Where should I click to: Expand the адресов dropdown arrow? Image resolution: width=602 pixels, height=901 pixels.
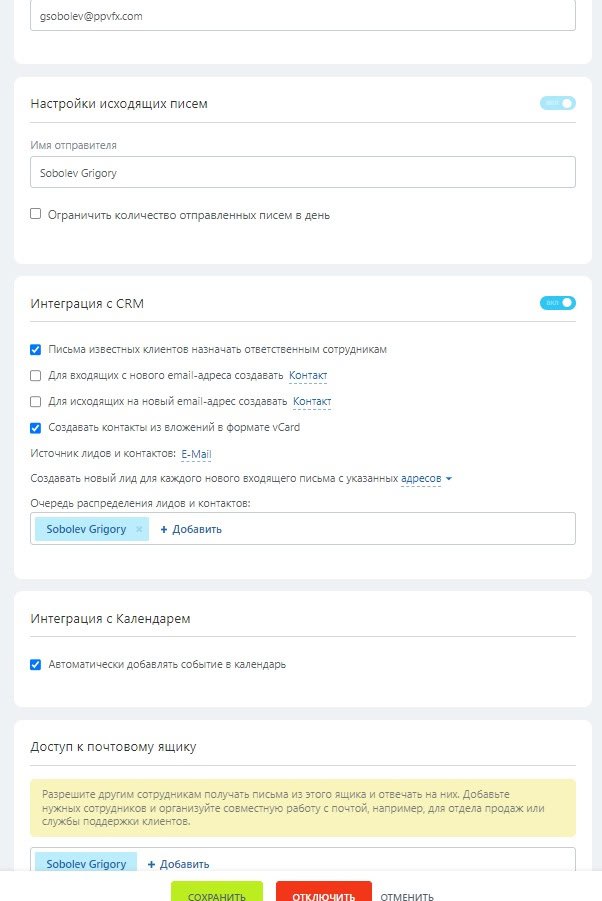tap(448, 479)
